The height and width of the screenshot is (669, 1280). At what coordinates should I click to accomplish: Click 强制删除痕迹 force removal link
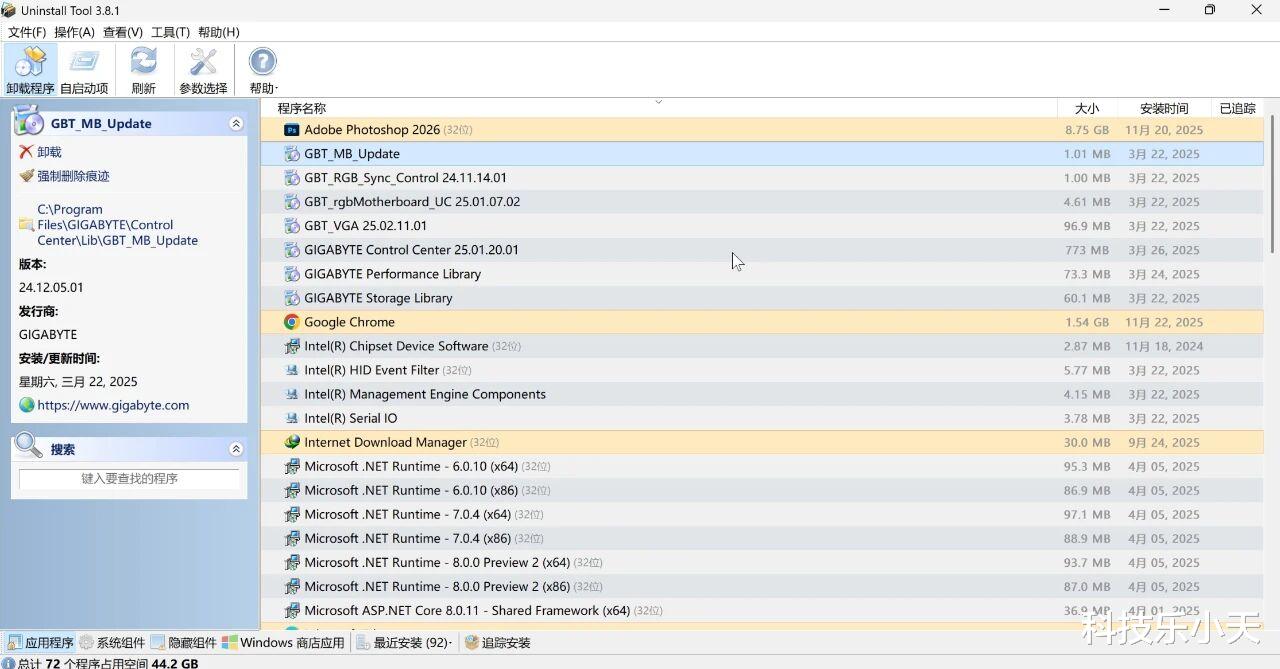tap(74, 176)
